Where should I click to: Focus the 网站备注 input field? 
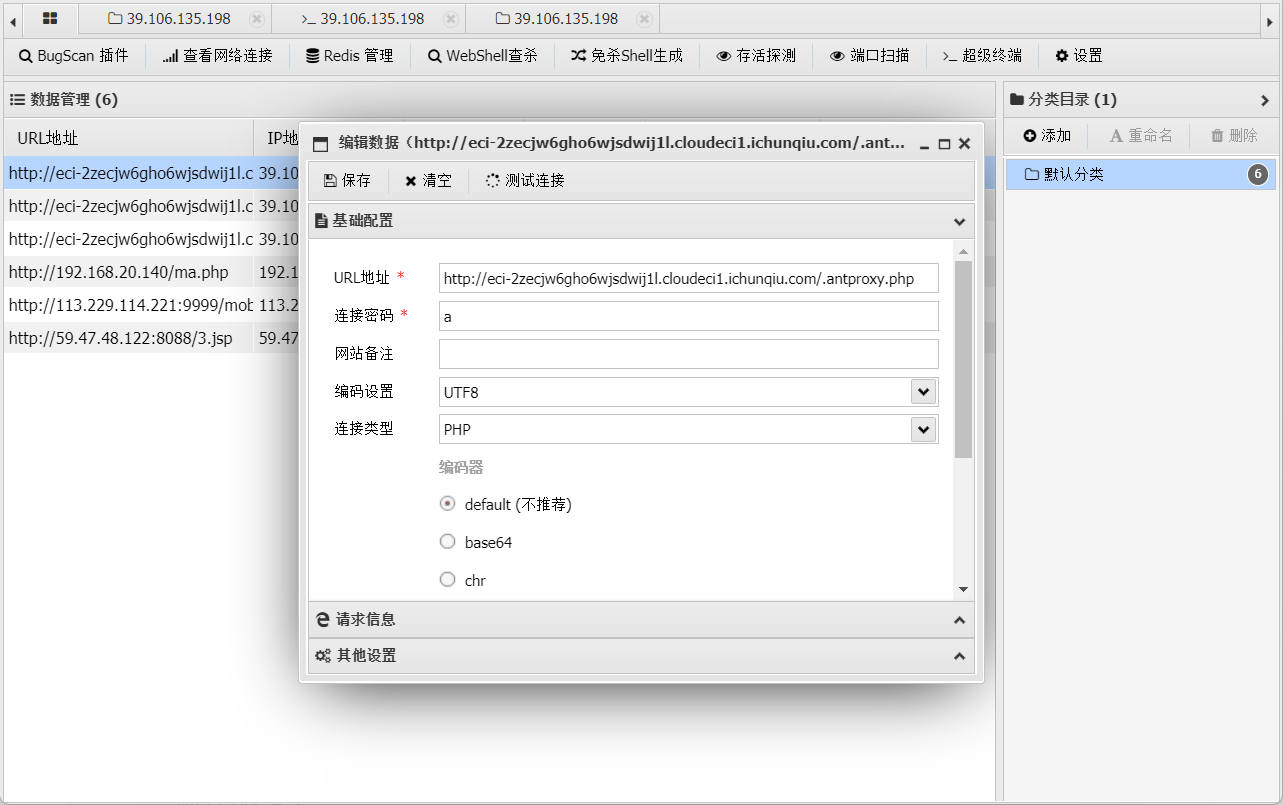(689, 354)
